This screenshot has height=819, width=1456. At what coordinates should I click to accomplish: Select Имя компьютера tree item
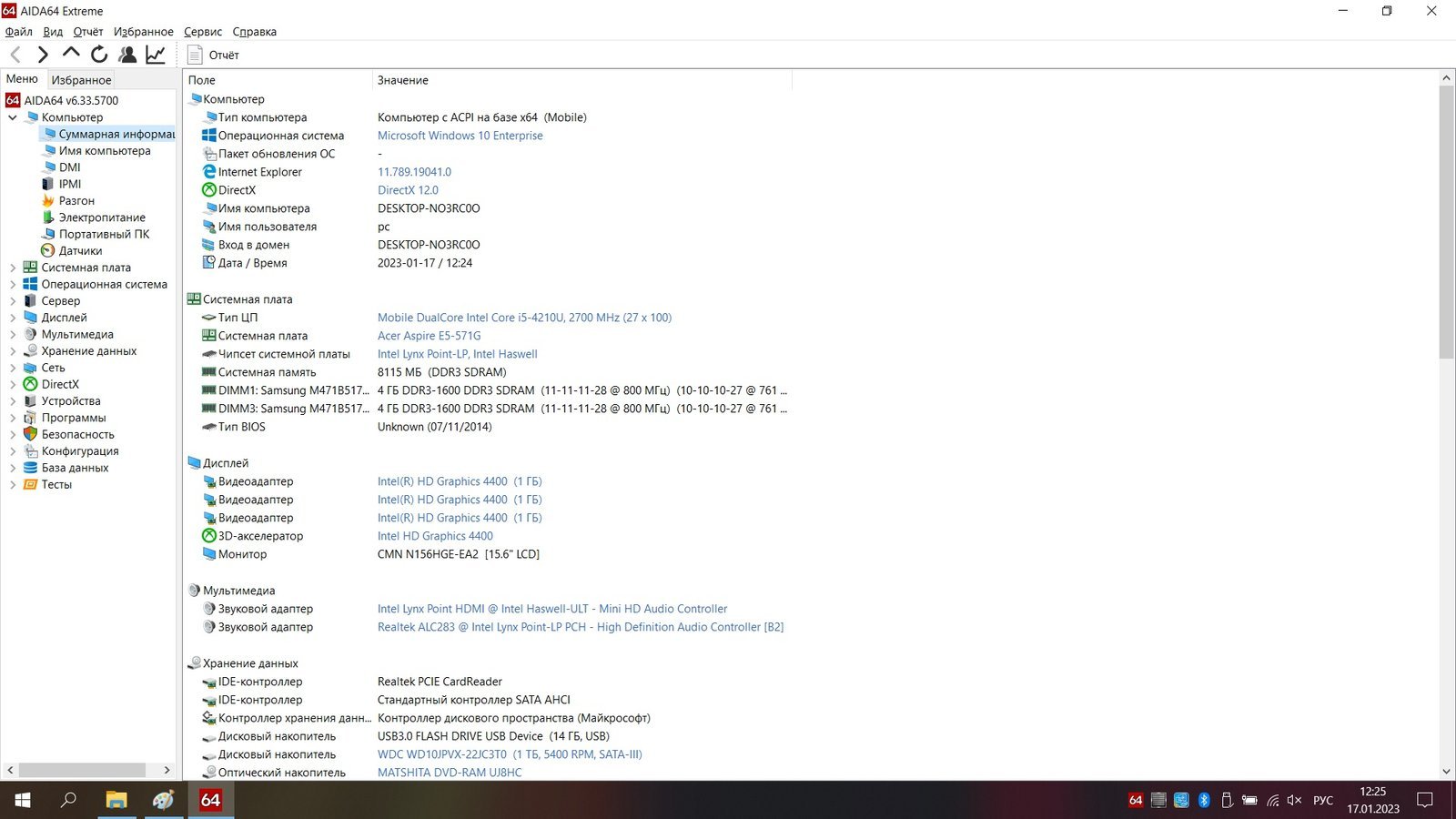(105, 151)
